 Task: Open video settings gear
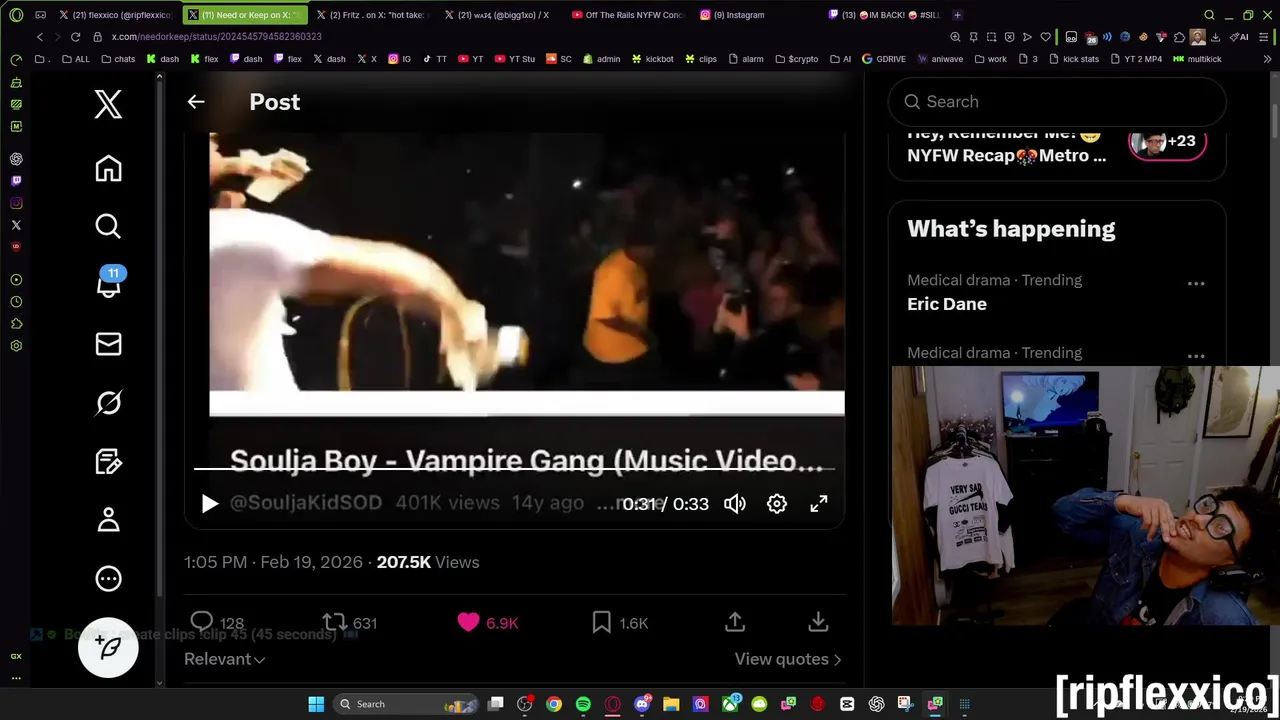click(x=777, y=504)
